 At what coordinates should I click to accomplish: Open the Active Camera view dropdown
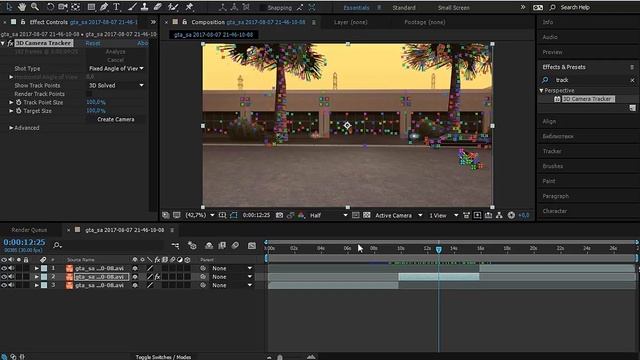[x=398, y=215]
